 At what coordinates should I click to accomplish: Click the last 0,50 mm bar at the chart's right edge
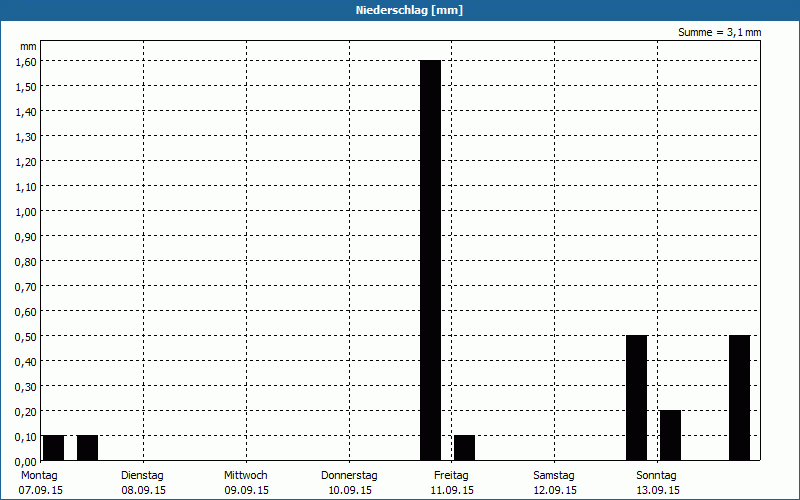coord(739,397)
